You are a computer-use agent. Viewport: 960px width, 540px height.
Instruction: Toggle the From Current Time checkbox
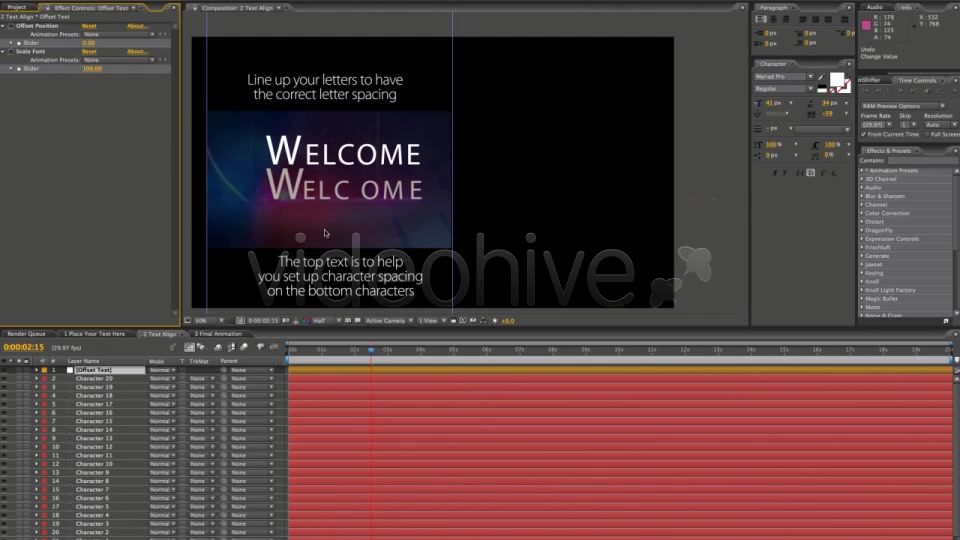pyautogui.click(x=863, y=134)
